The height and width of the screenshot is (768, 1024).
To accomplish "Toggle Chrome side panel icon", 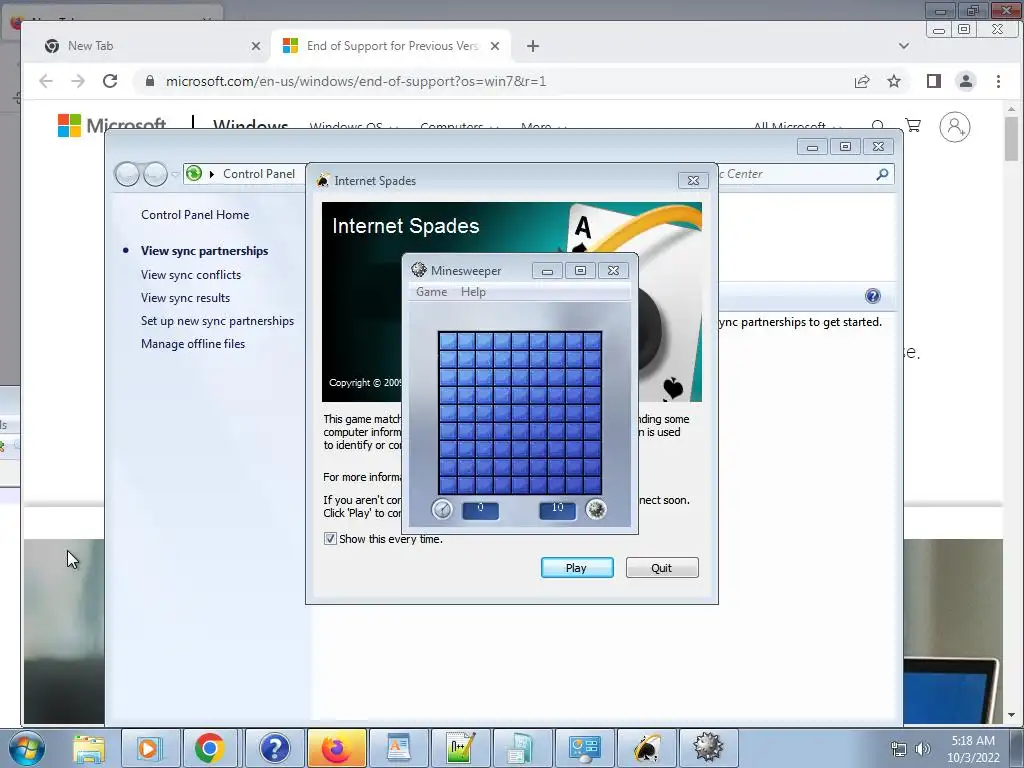I will [934, 81].
